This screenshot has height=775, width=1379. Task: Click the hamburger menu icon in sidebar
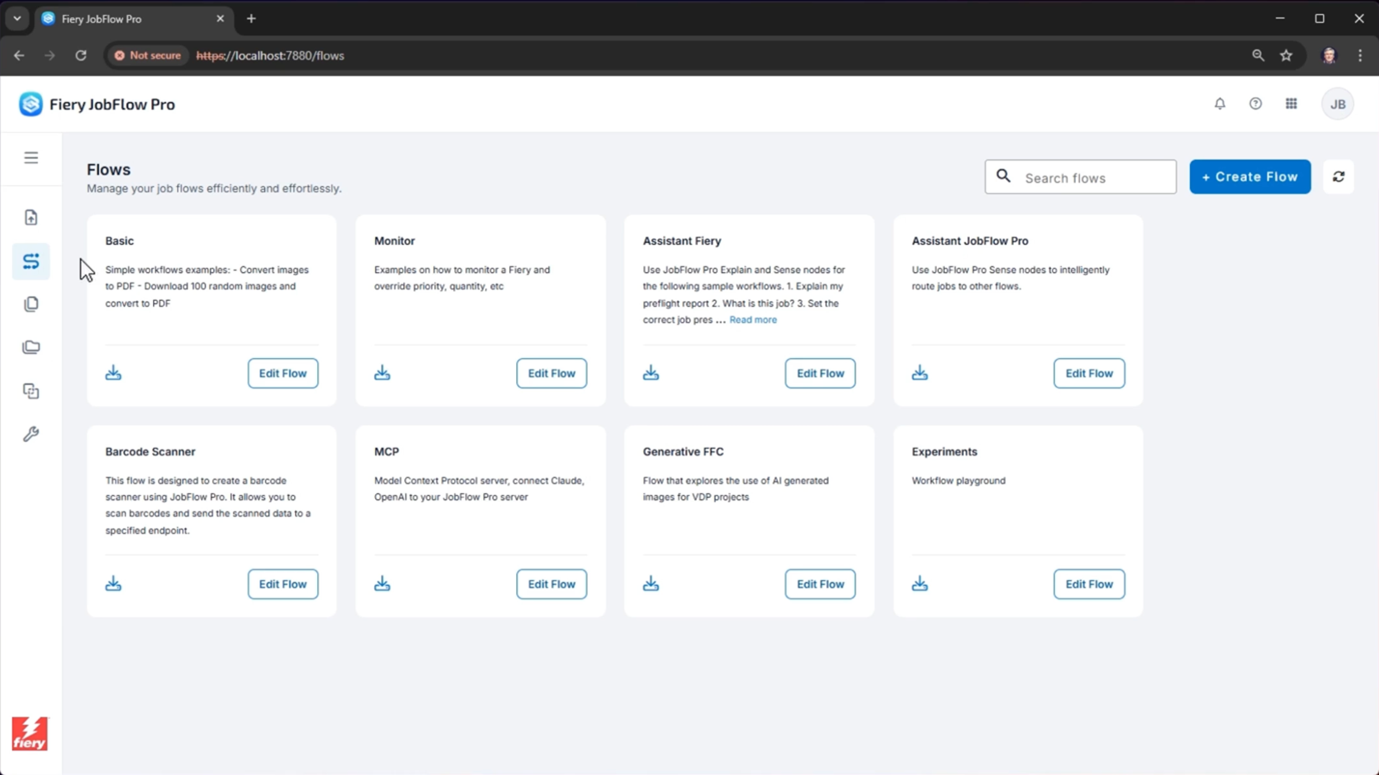pyautogui.click(x=31, y=158)
